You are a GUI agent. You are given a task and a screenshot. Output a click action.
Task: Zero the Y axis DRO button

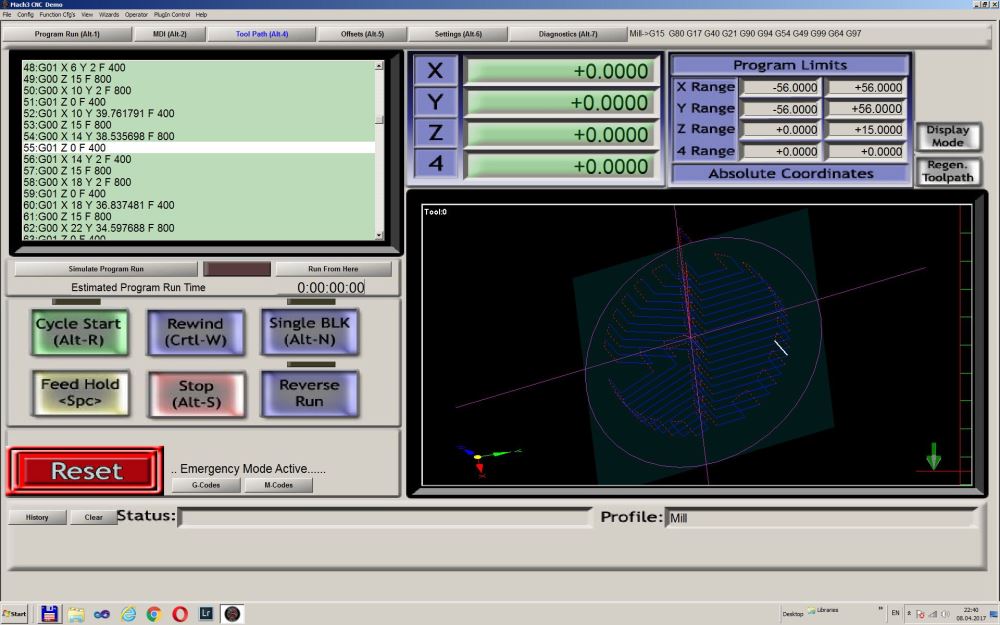pyautogui.click(x=435, y=102)
